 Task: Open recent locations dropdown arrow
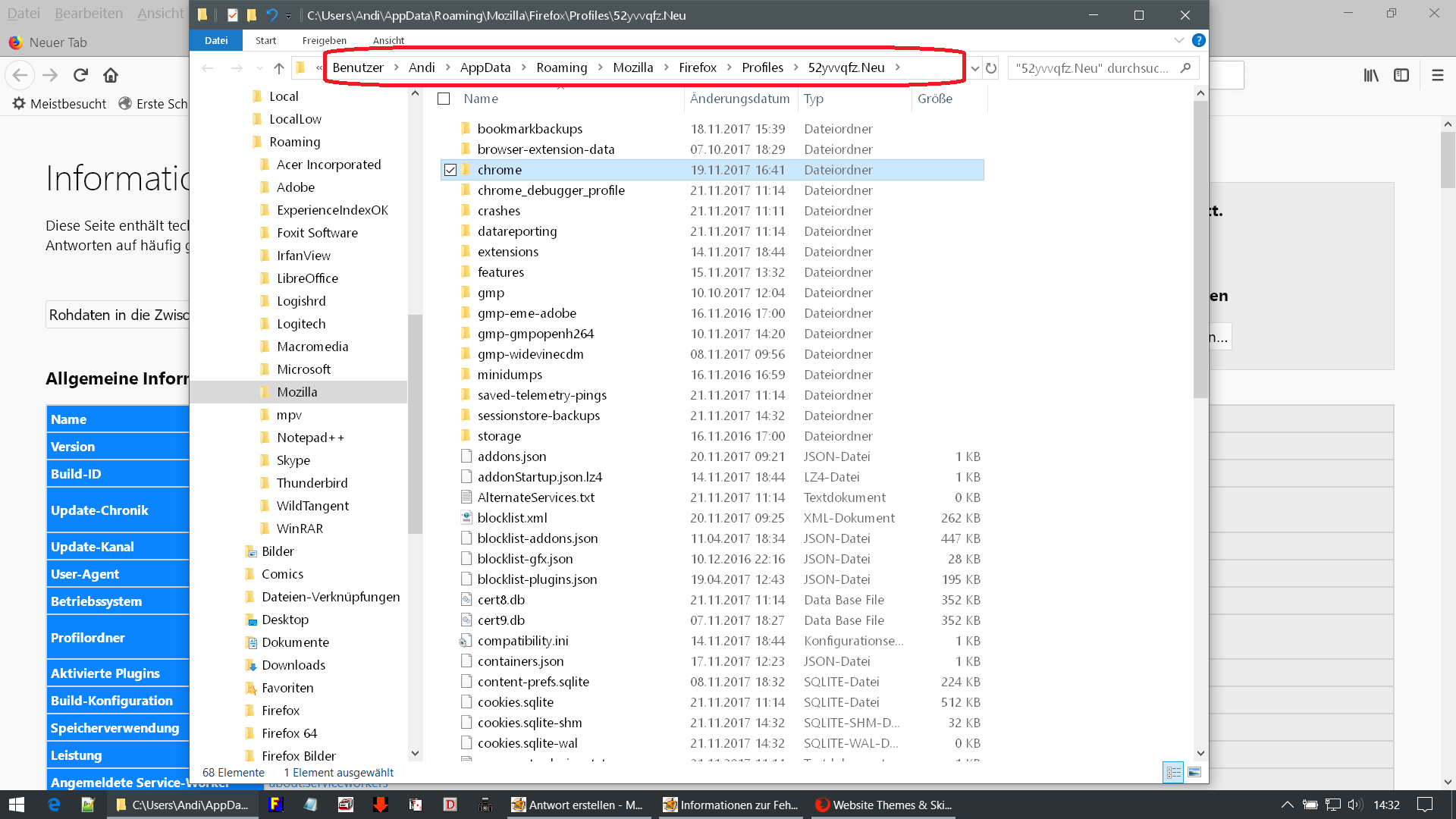point(259,68)
